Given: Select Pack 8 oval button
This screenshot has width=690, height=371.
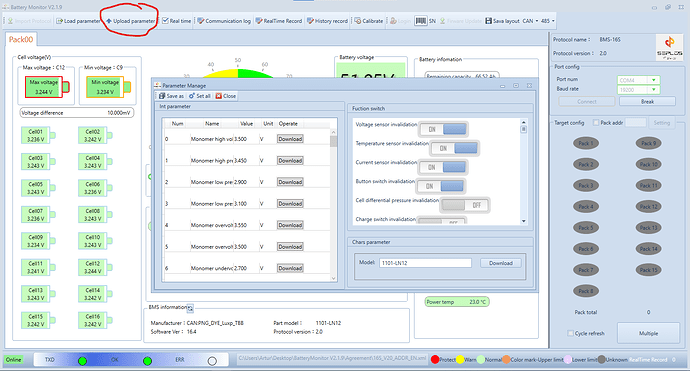Looking at the screenshot, I should click(x=586, y=291).
